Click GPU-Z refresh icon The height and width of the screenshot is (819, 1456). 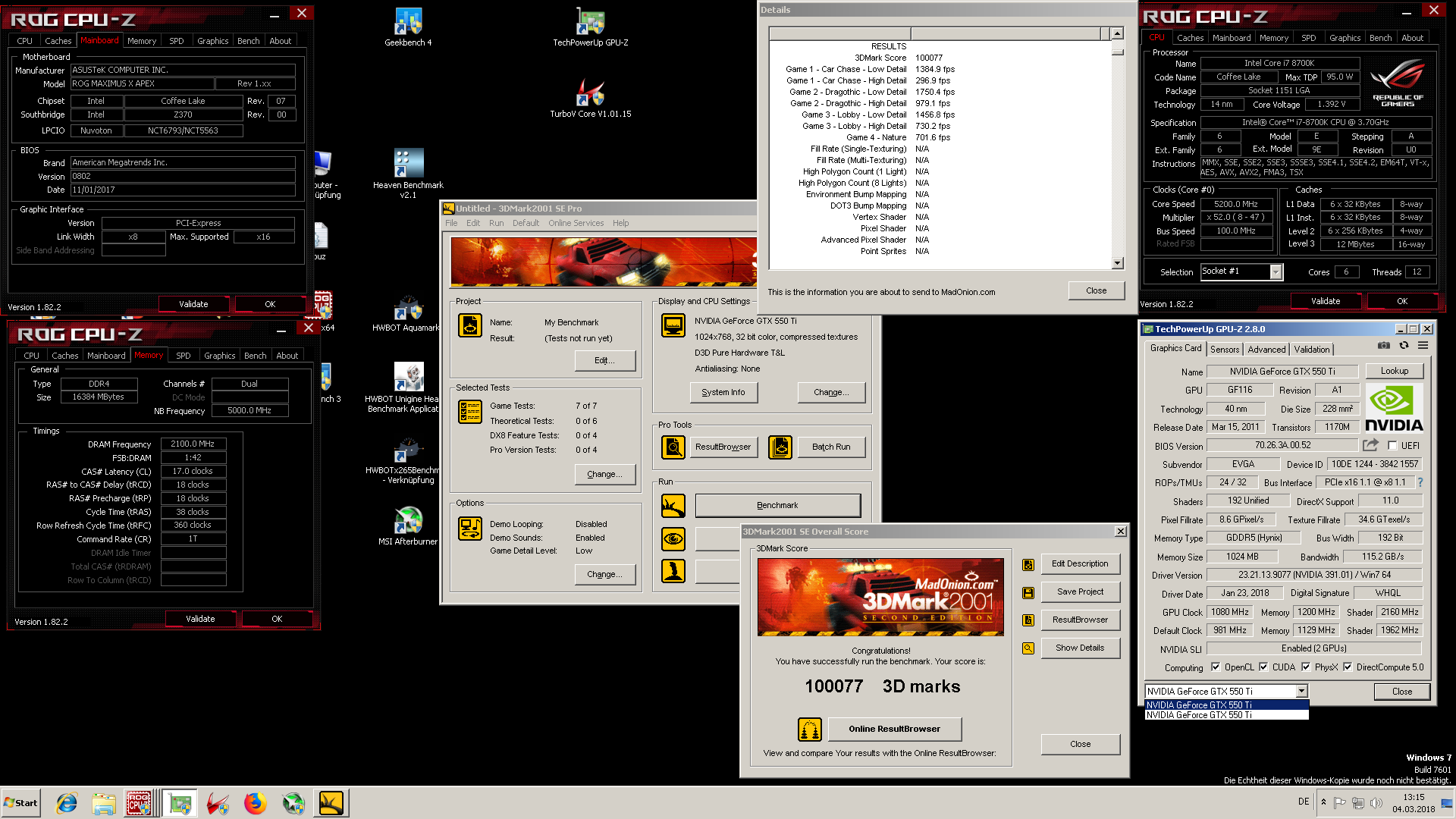(1404, 346)
